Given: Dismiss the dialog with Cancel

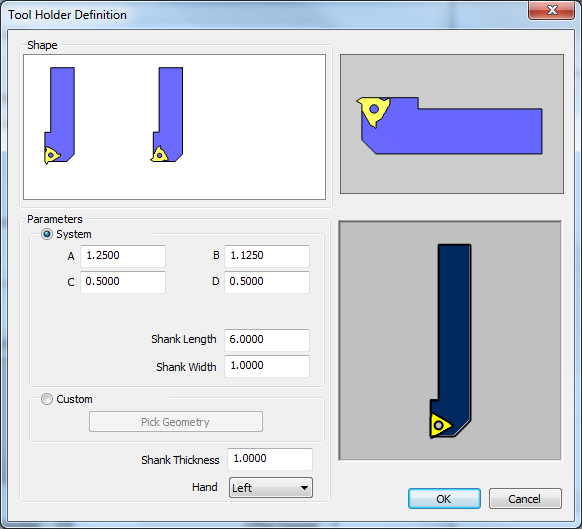Looking at the screenshot, I should (525, 499).
